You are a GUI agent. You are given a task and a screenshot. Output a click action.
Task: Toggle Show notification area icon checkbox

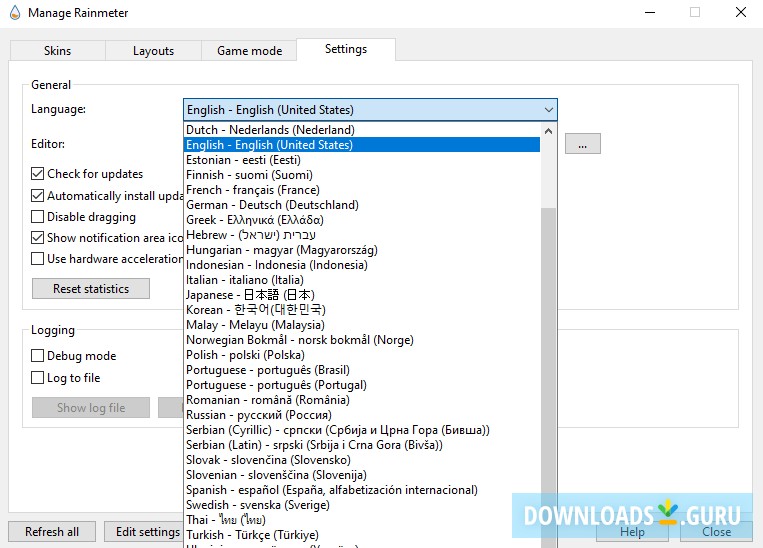pos(37,237)
